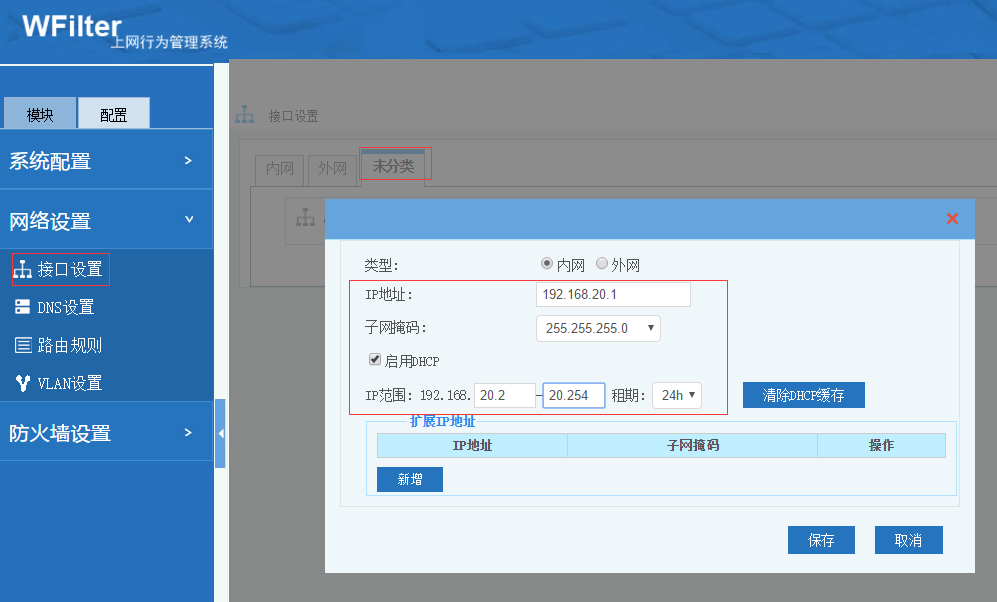This screenshot has width=997, height=602.
Task: Switch to the 模块 tab
Action: coord(40,114)
